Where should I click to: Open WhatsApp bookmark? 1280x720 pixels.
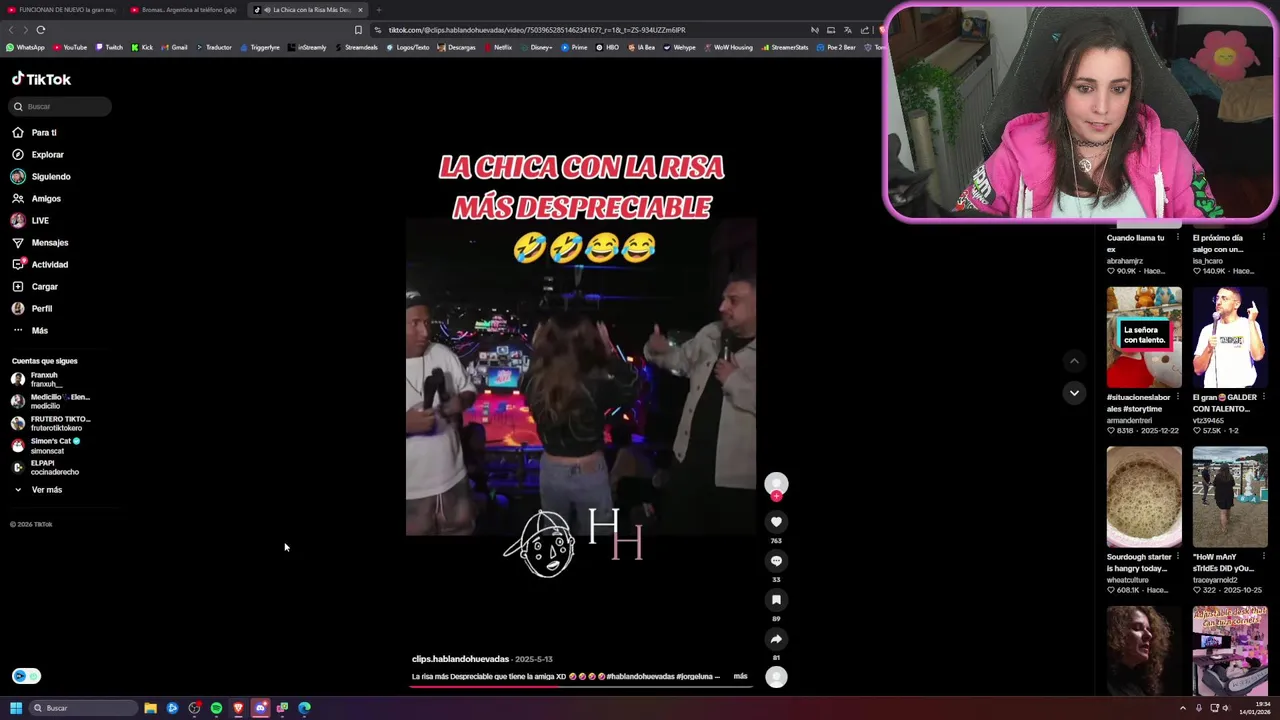pyautogui.click(x=25, y=47)
